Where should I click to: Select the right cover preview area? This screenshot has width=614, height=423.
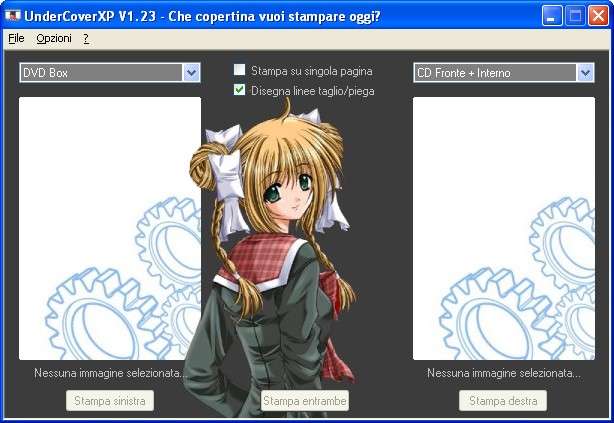click(x=504, y=228)
